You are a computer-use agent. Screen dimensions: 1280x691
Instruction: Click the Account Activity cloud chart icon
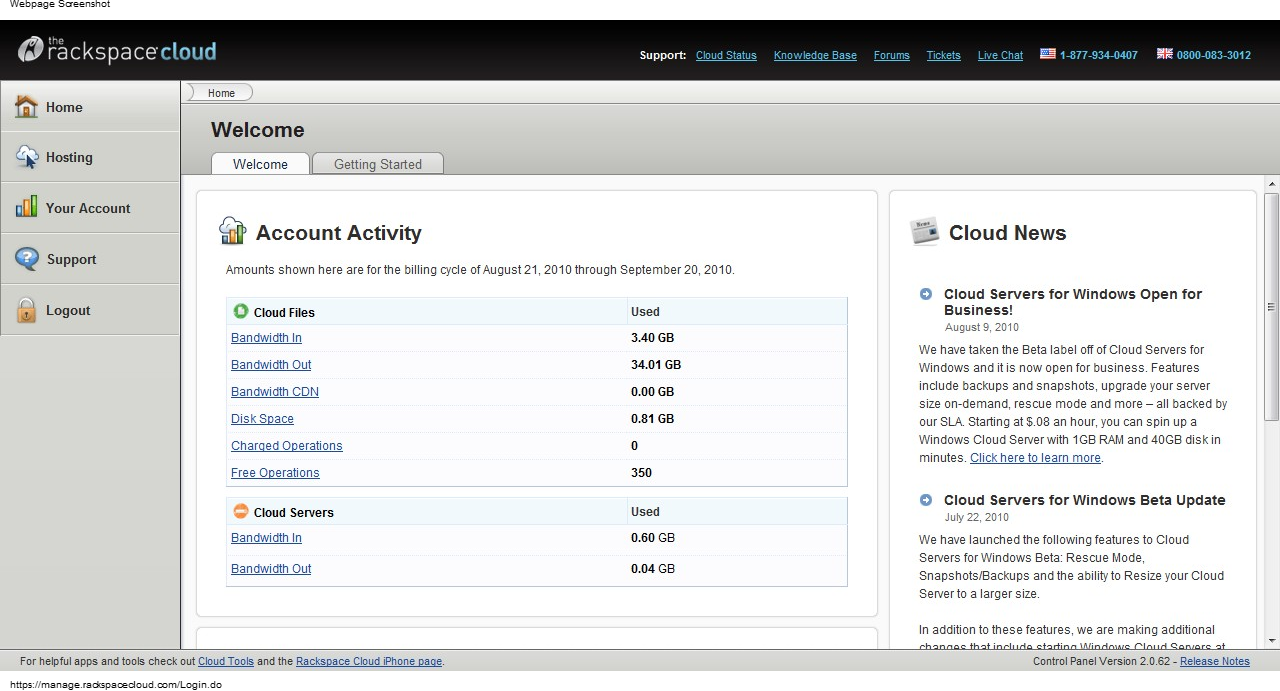click(x=232, y=231)
